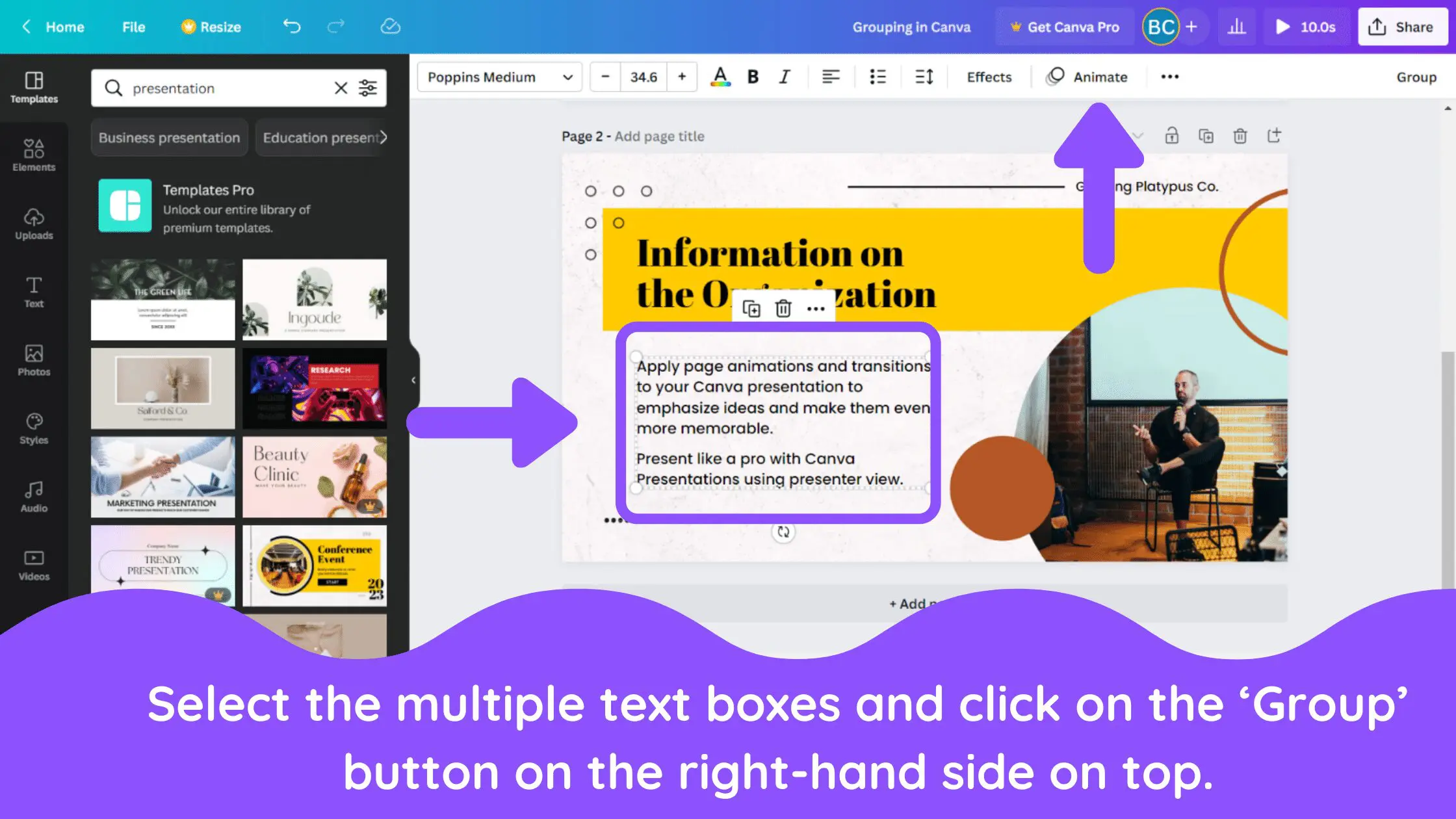Change text alignment
The height and width of the screenshot is (819, 1456).
(831, 77)
